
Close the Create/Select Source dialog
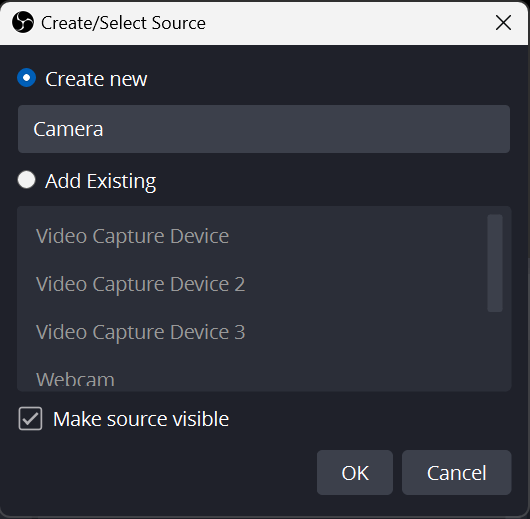(503, 23)
